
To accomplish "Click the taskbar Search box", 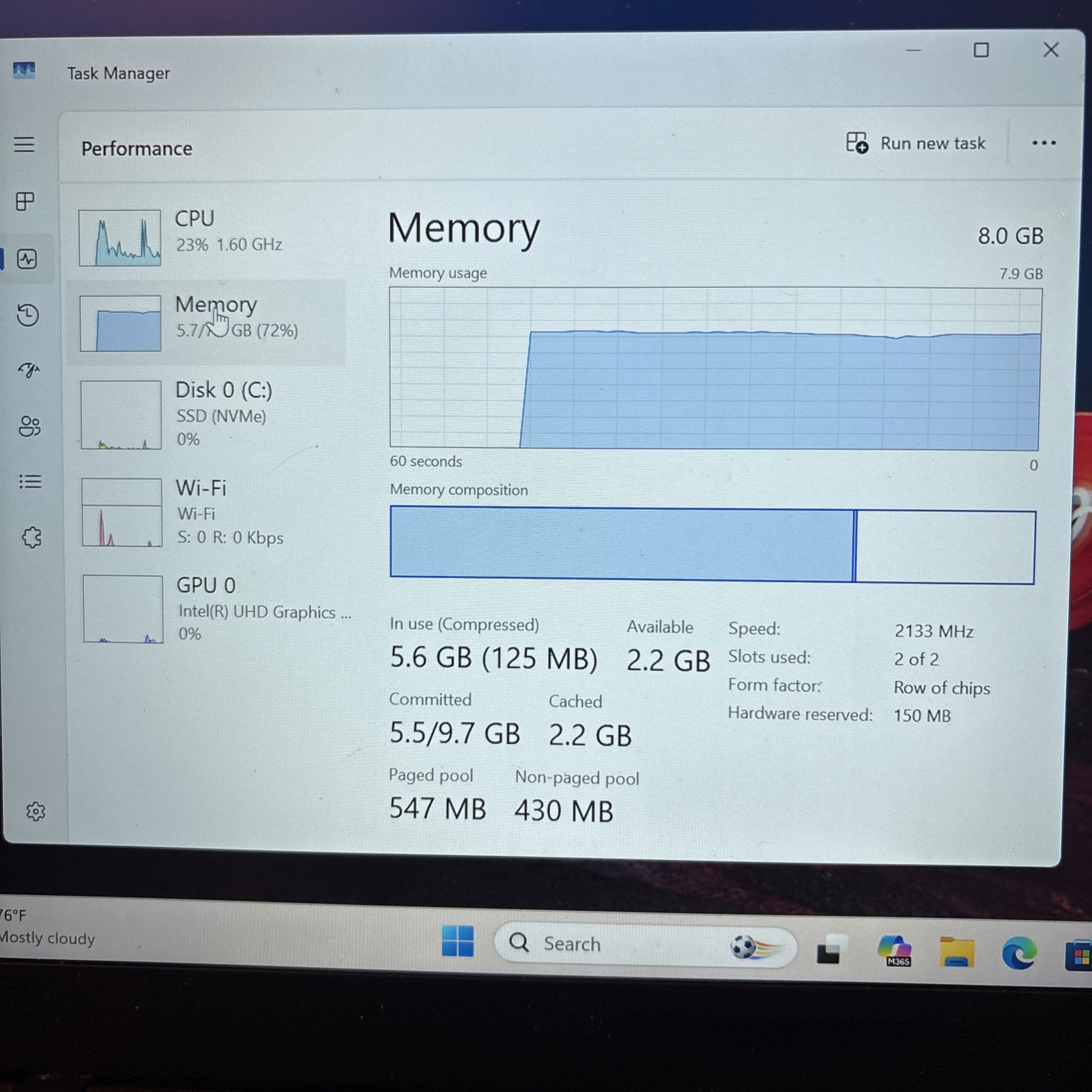I will 645,945.
